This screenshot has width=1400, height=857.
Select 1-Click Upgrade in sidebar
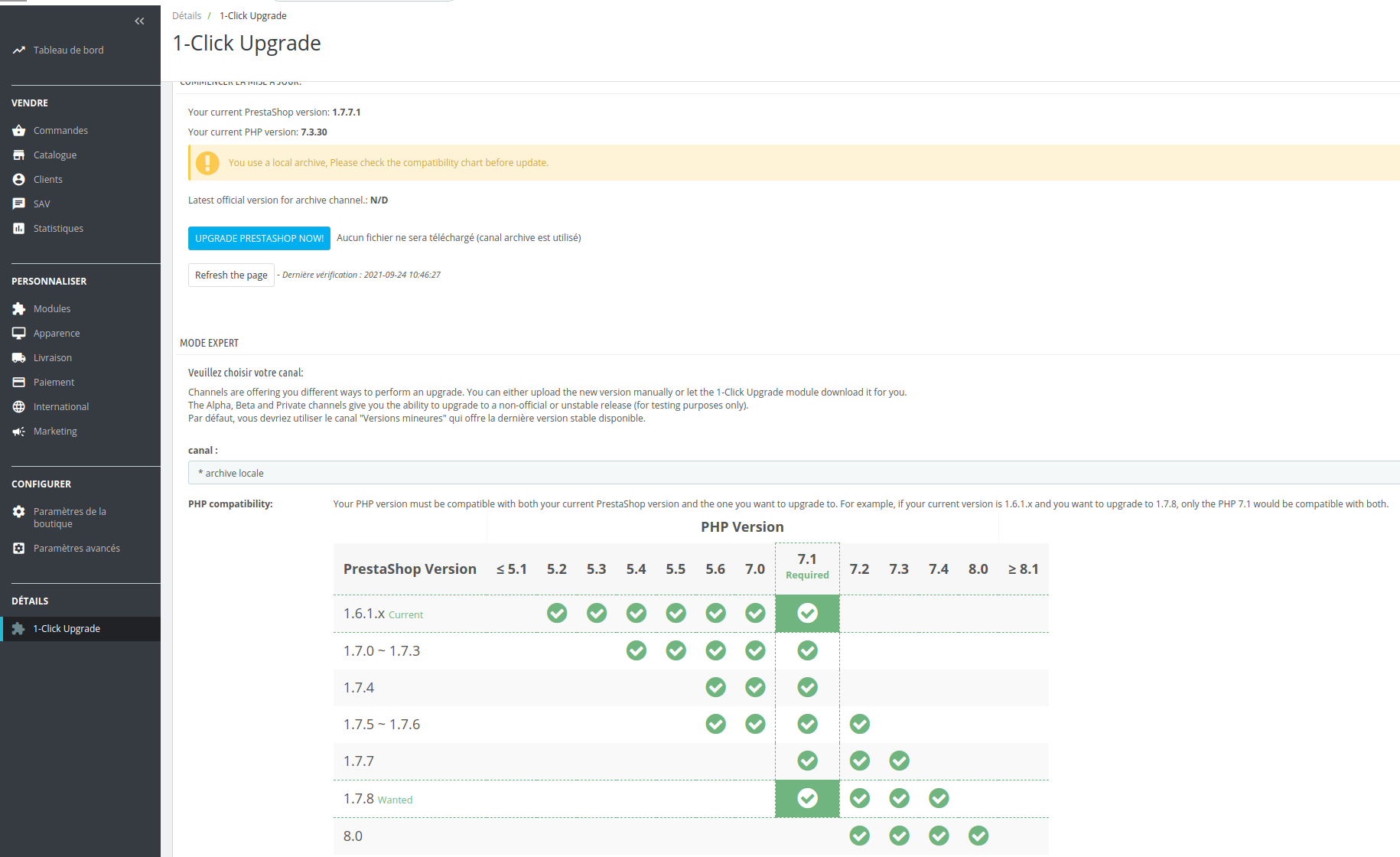(x=67, y=629)
